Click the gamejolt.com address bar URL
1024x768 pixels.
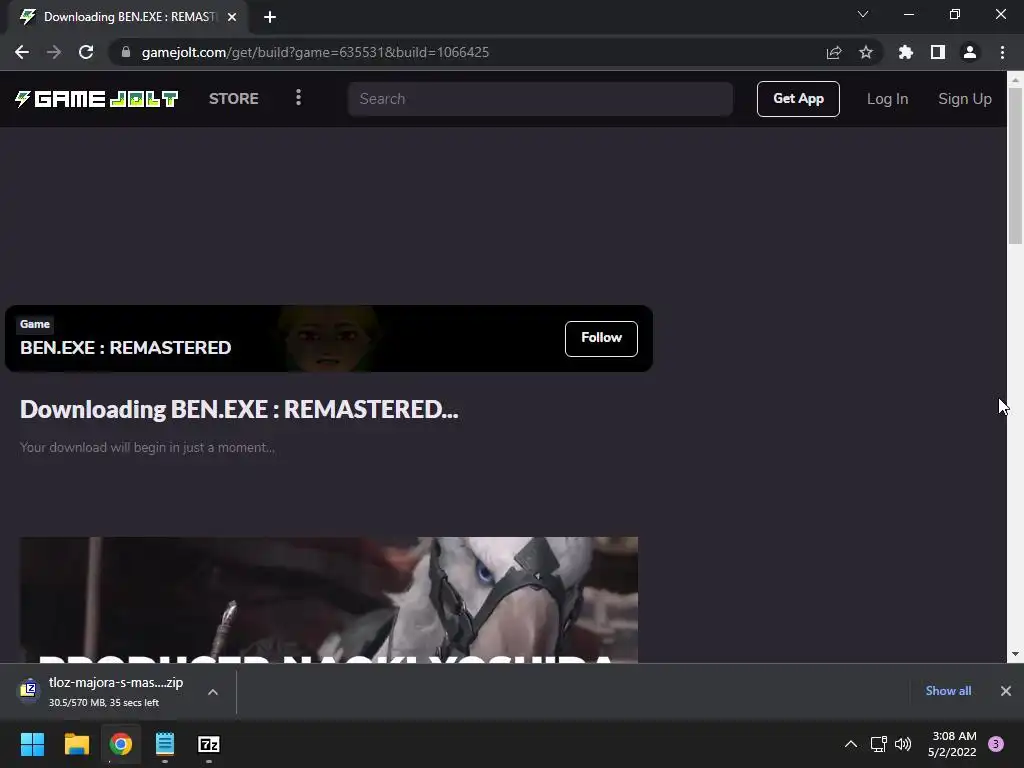click(x=315, y=52)
